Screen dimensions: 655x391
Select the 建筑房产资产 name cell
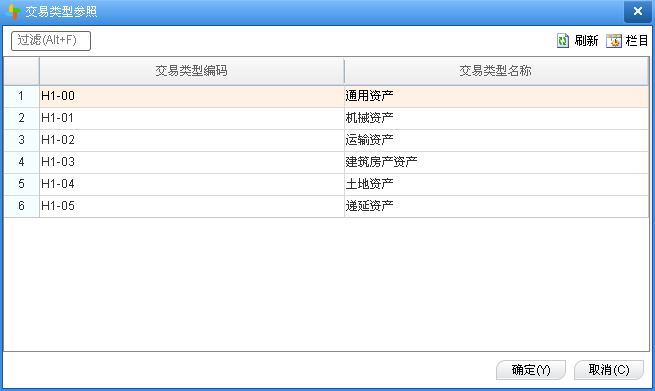496,162
